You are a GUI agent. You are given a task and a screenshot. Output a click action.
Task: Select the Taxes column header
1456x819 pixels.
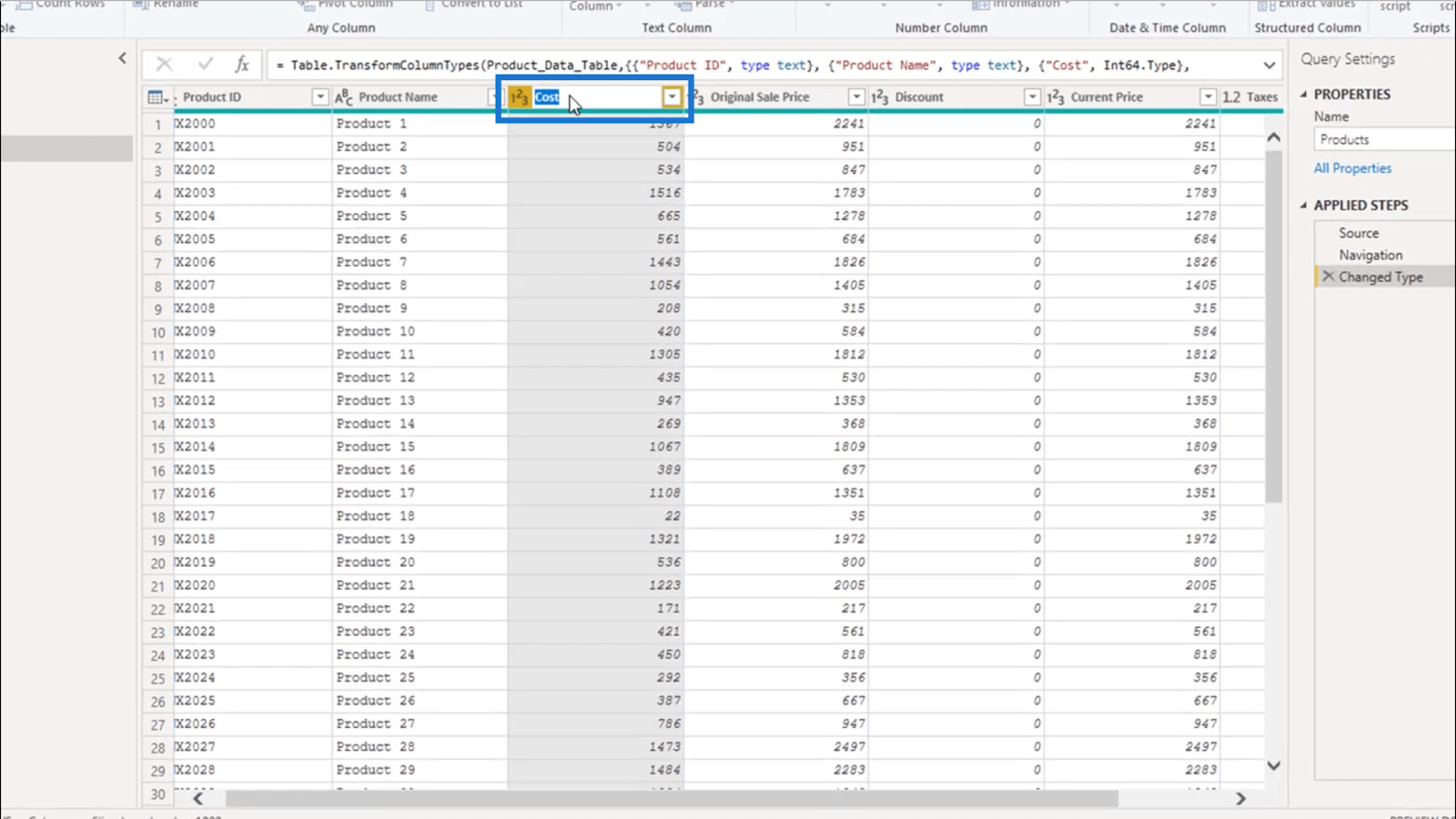click(x=1262, y=96)
